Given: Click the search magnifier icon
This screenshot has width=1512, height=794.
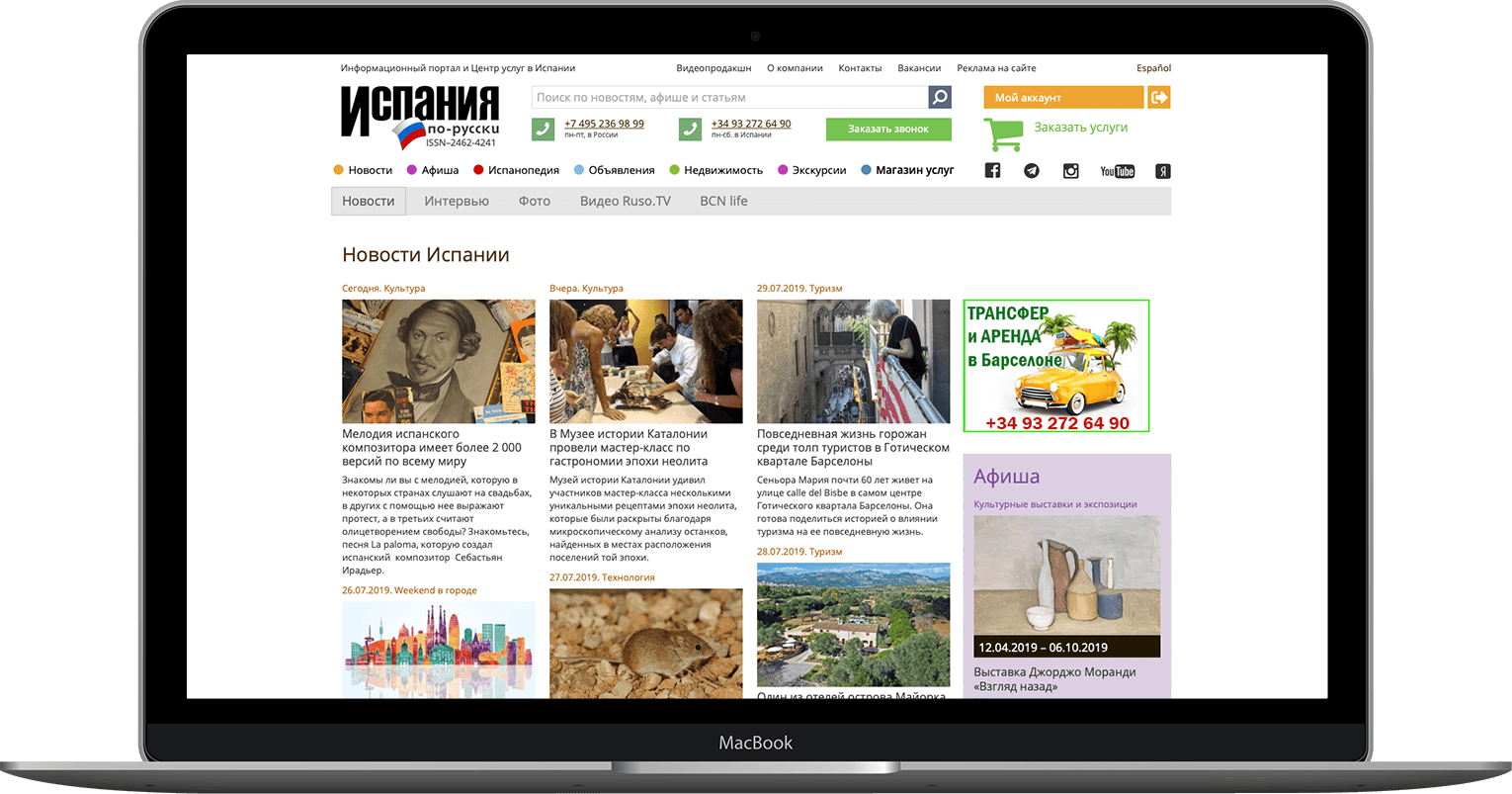Looking at the screenshot, I should tap(940, 97).
